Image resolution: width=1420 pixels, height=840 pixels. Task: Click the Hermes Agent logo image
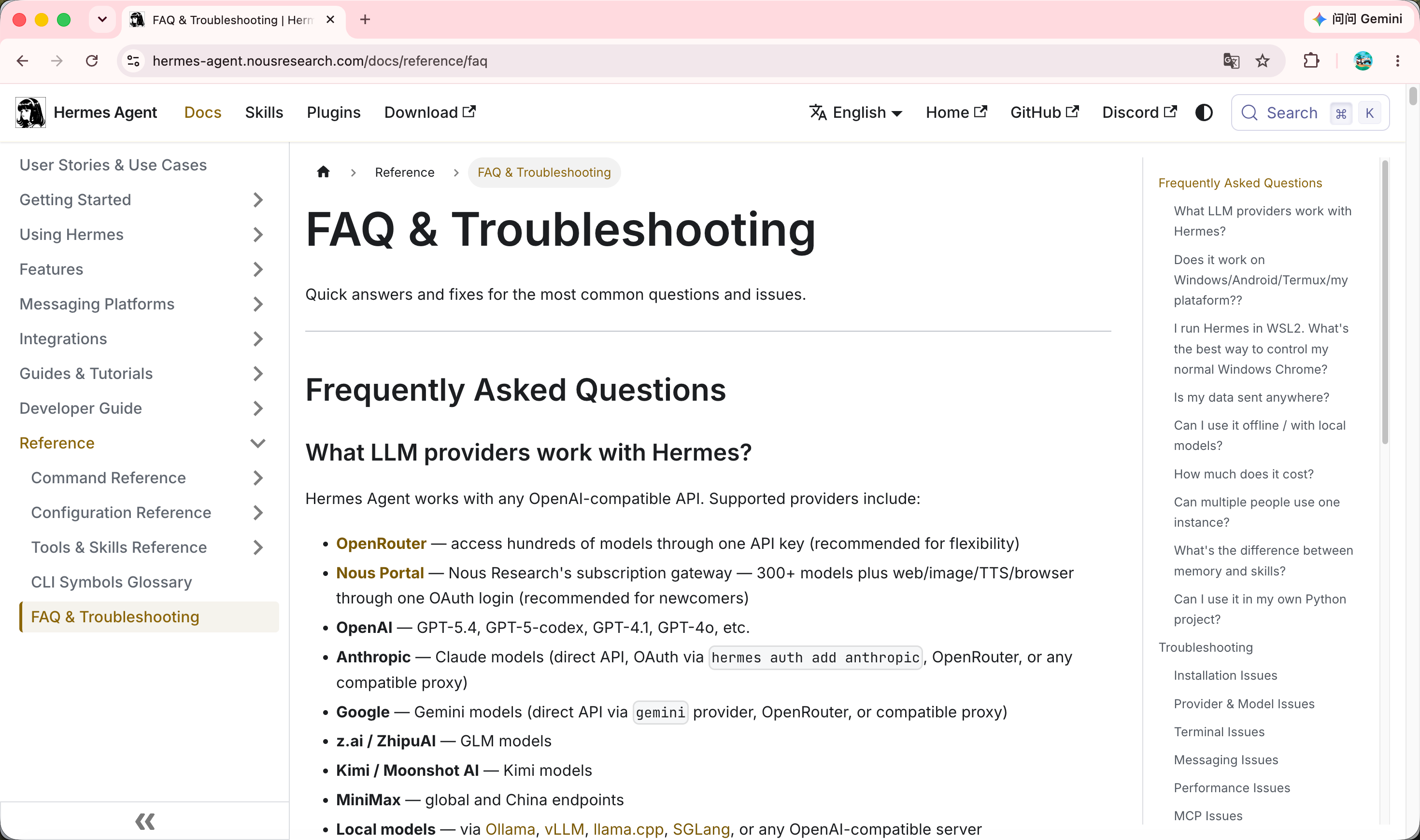[30, 112]
